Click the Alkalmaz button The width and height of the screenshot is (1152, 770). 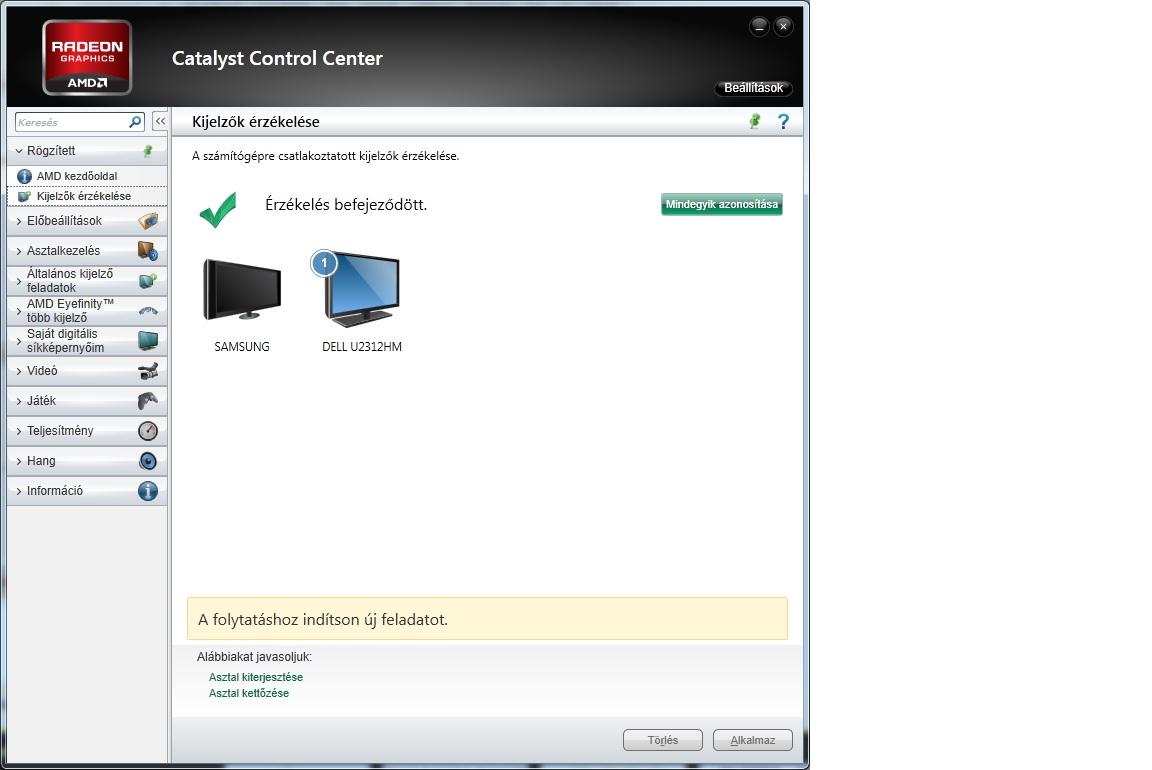[x=752, y=740]
